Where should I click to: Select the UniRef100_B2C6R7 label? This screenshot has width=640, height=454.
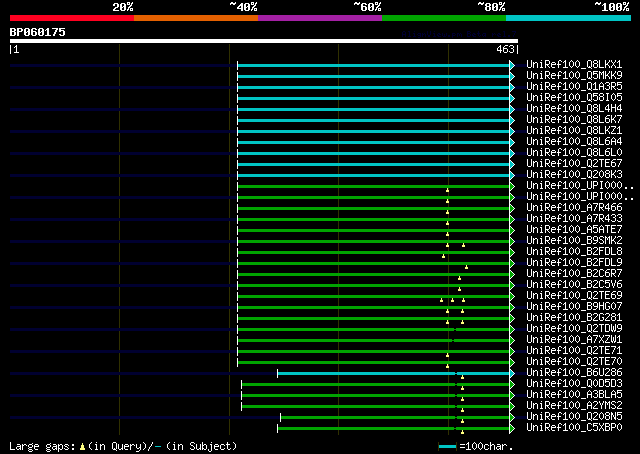coord(574,274)
